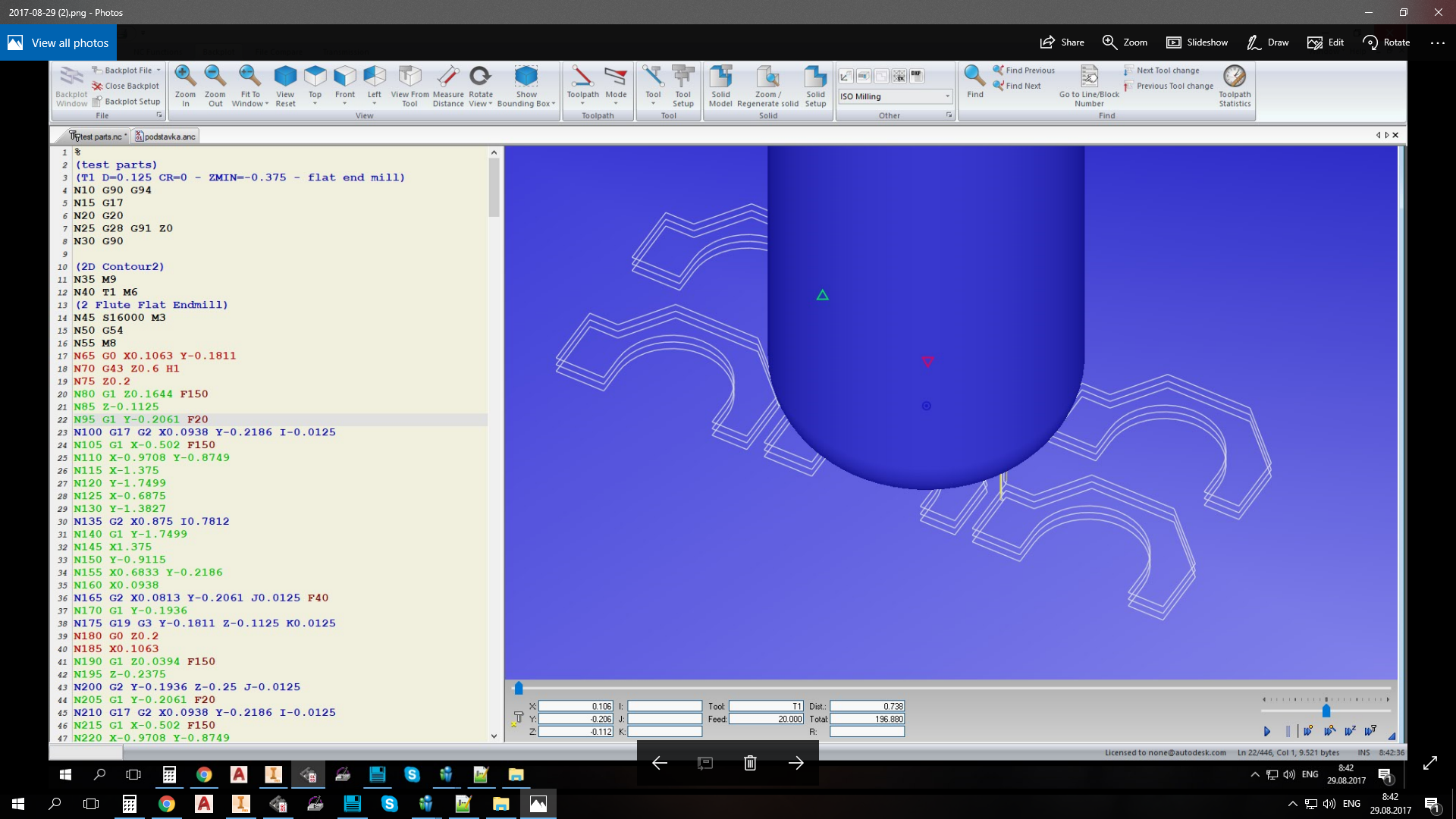Switch to test parts.nc tab
The width and height of the screenshot is (1456, 819).
97,136
